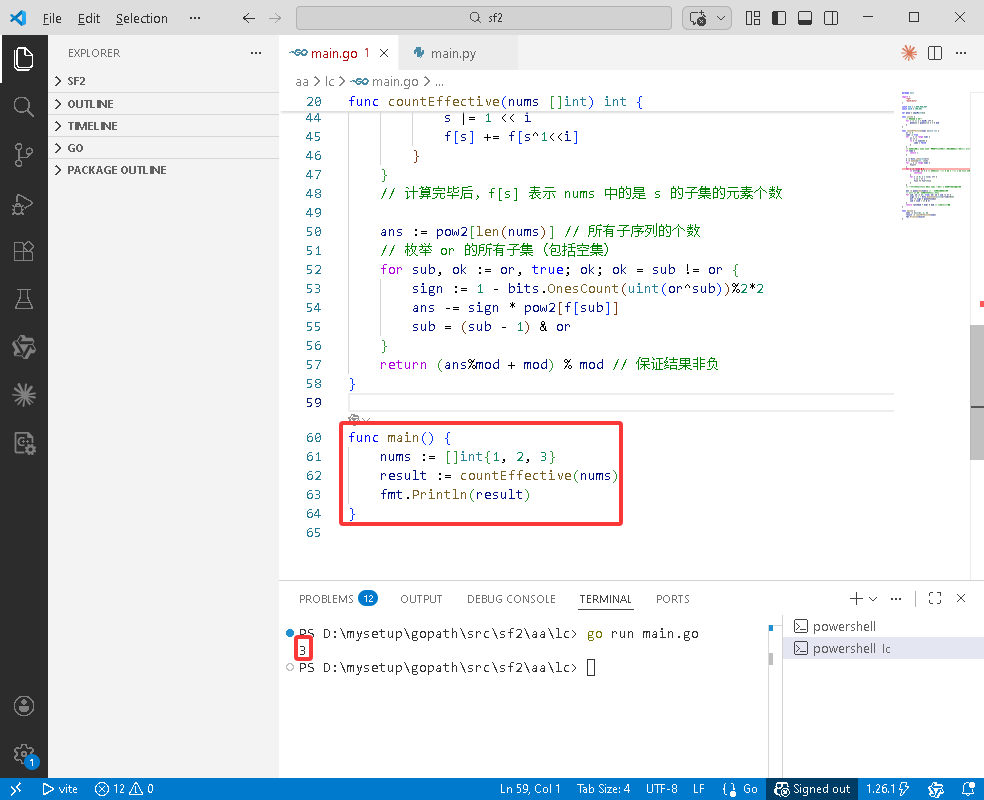Create a new terminal with plus icon
This screenshot has width=984, height=800.
(856, 599)
